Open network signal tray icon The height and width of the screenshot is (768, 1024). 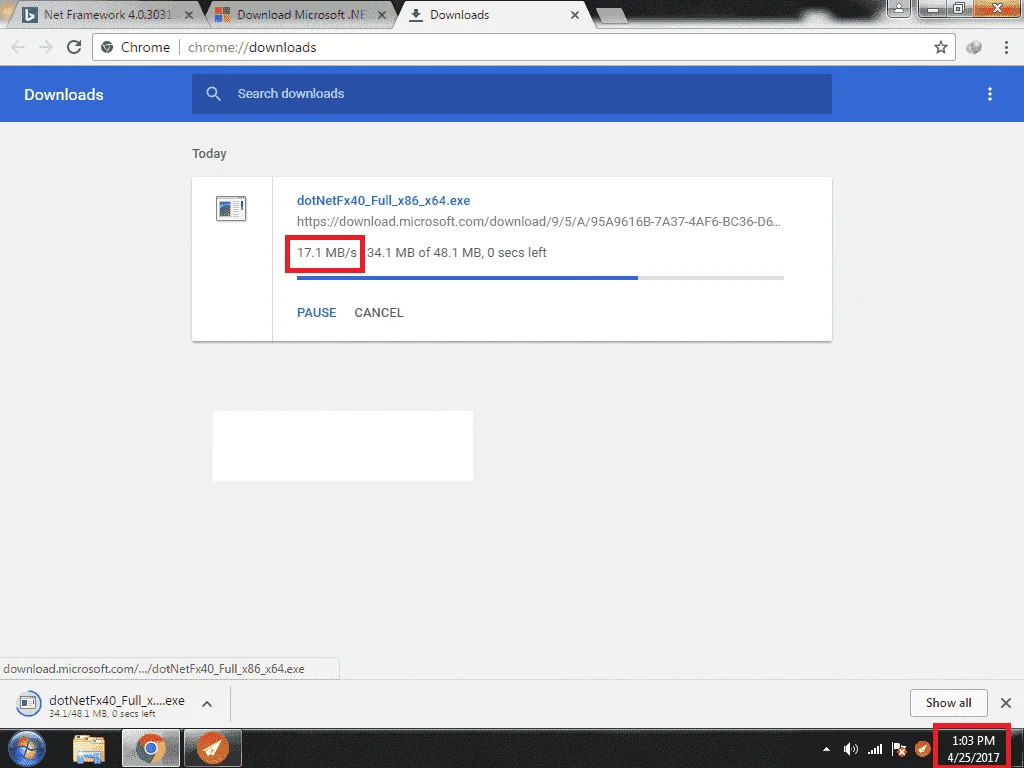coord(874,749)
